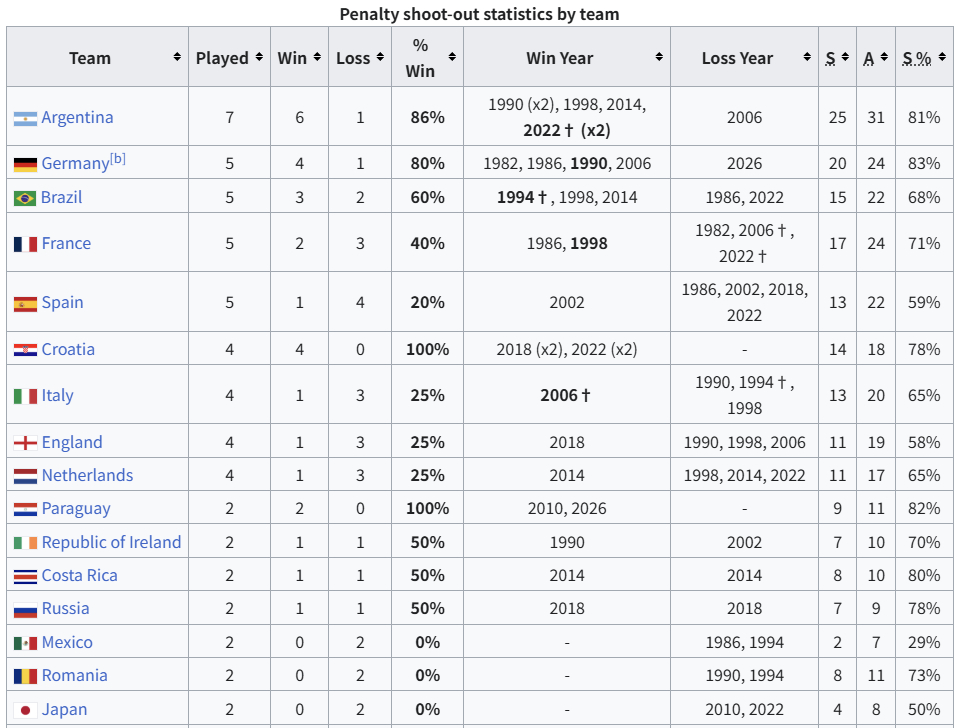Sort by % Win column arrows
Image resolution: width=959 pixels, height=728 pixels.
[x=452, y=57]
